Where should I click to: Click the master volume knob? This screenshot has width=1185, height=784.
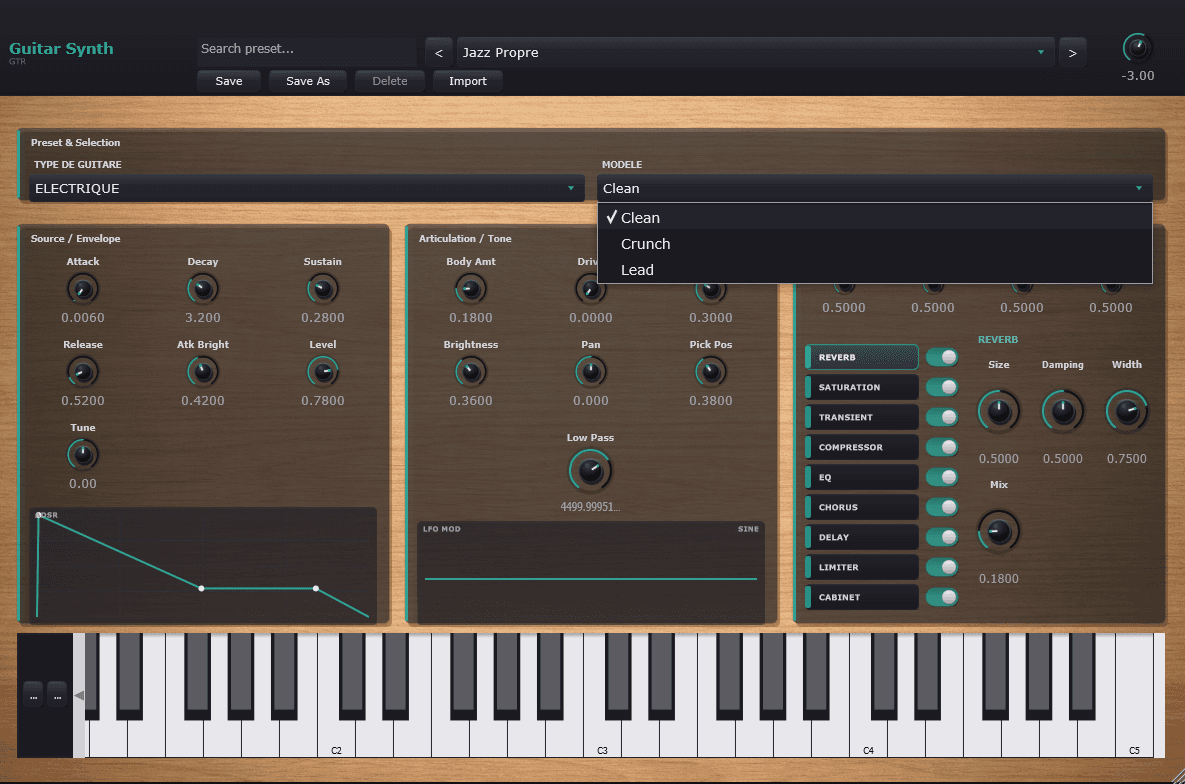(1137, 48)
